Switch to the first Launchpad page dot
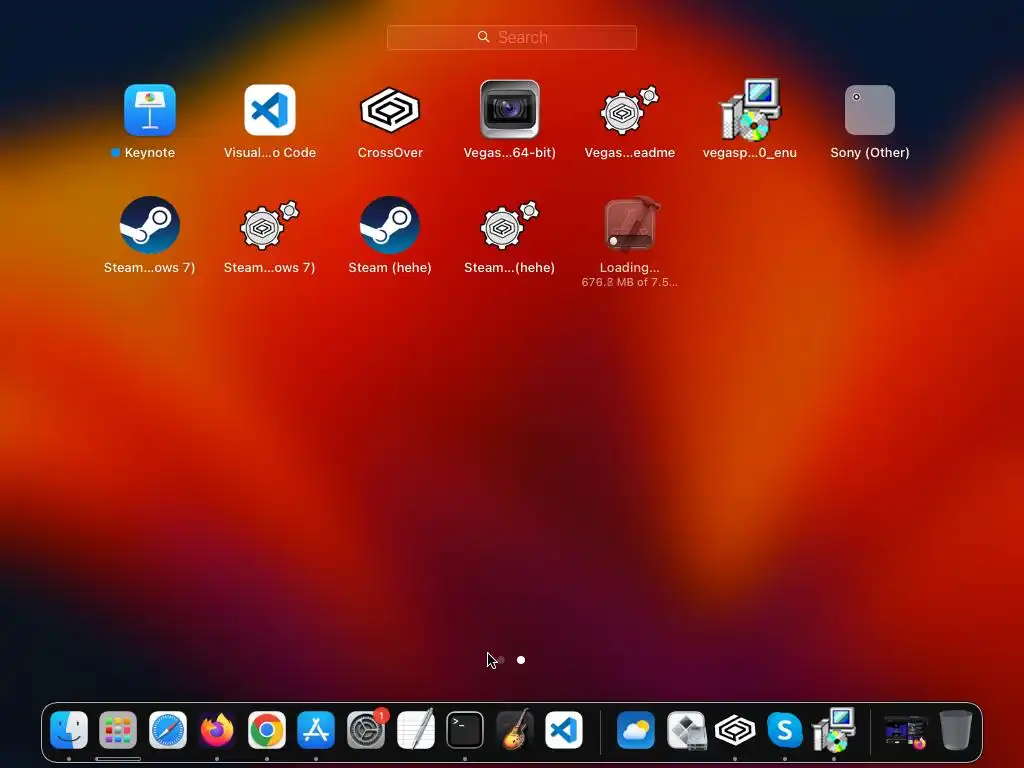Screen dimensions: 1024x768 point(501,660)
